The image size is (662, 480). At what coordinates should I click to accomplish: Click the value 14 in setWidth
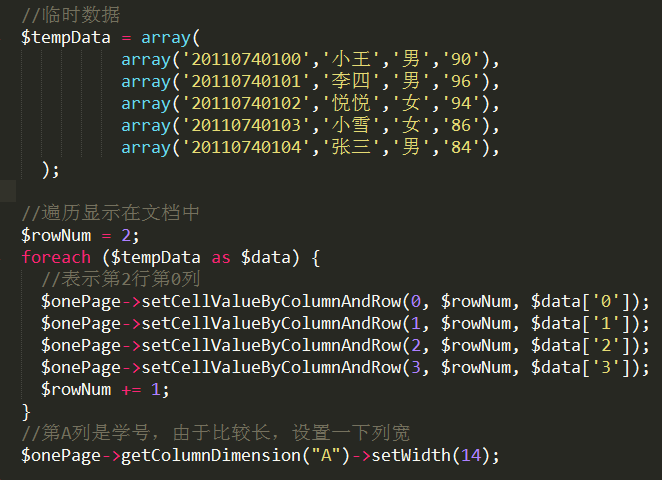(x=471, y=456)
